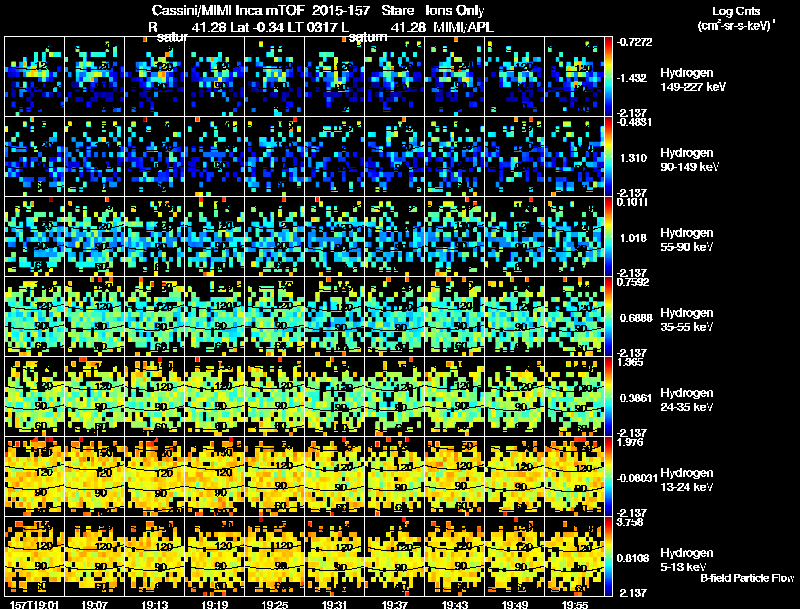Viewport: 800px width, 609px height.
Task: Select the 35-55 keV panel at 19:07
Action: (x=94, y=317)
